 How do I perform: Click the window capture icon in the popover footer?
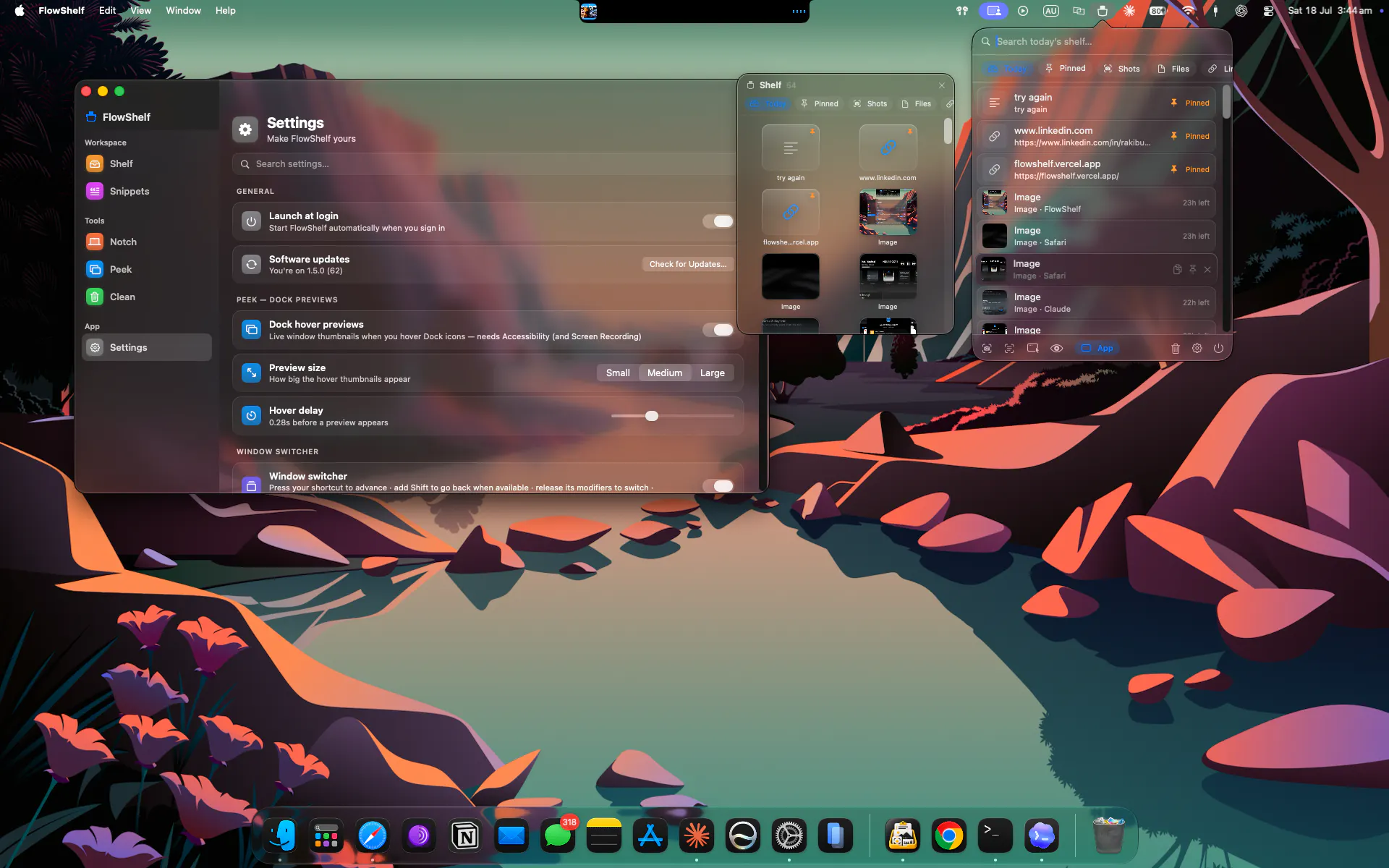[x=1033, y=349]
